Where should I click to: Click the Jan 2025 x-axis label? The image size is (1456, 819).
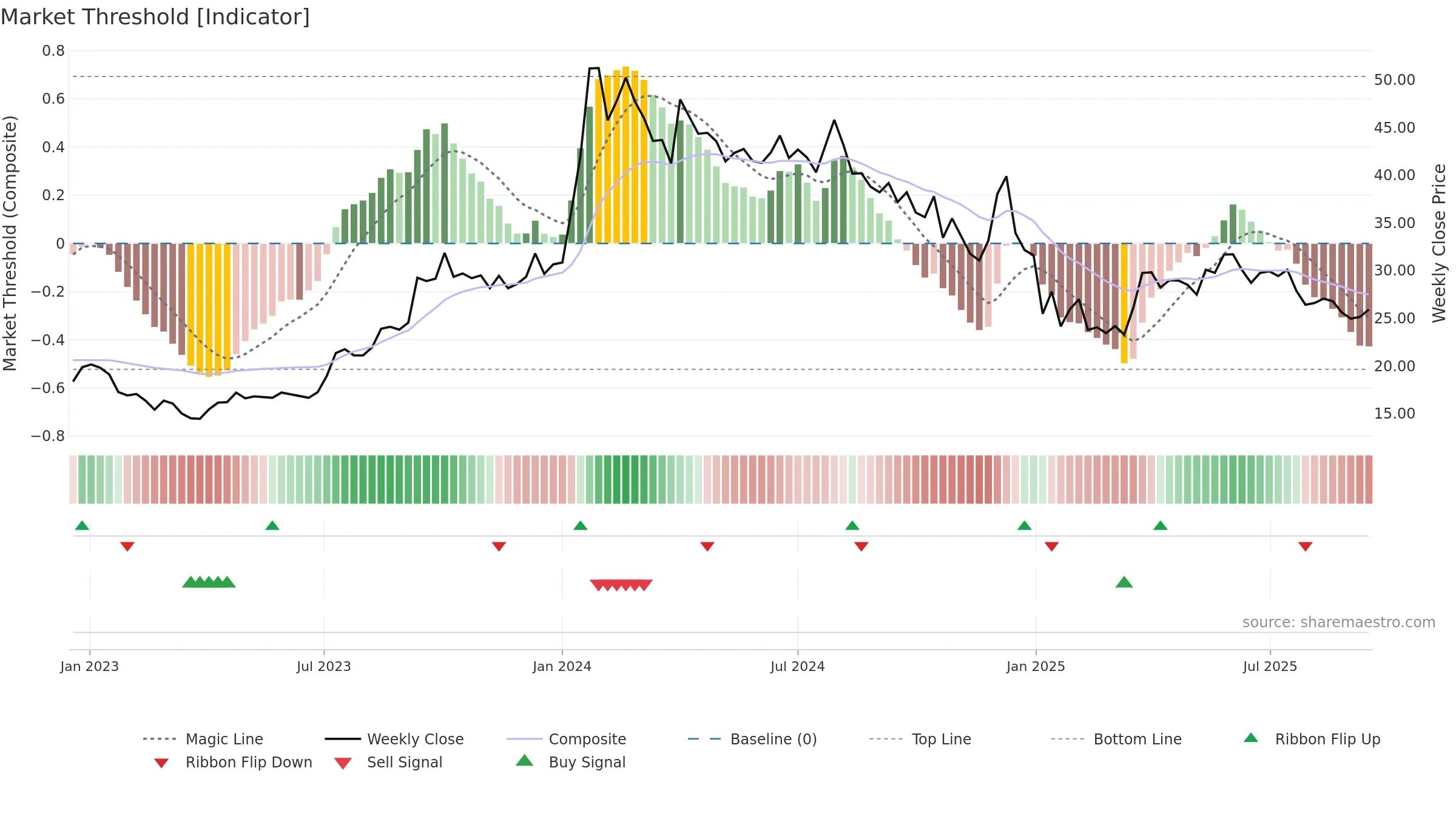(x=1036, y=666)
